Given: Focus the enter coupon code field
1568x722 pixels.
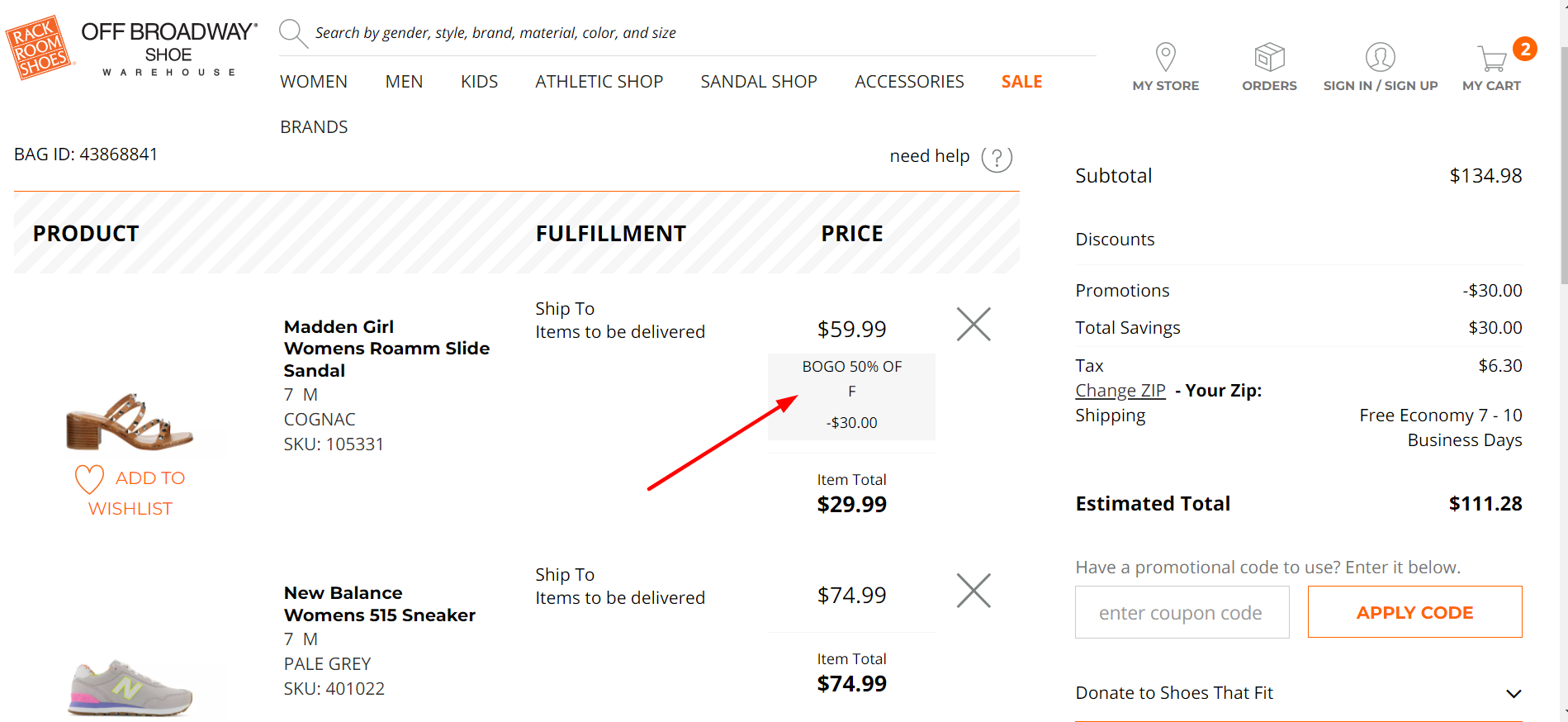Looking at the screenshot, I should [1182, 612].
